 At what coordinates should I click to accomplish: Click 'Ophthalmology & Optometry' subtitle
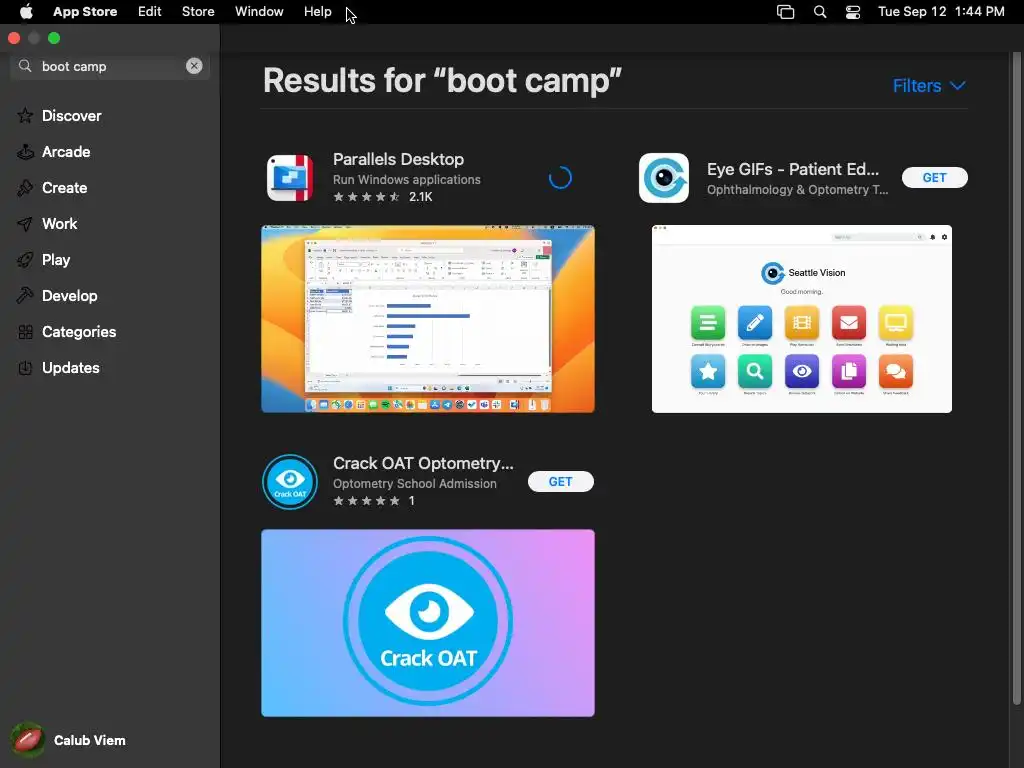(x=797, y=189)
